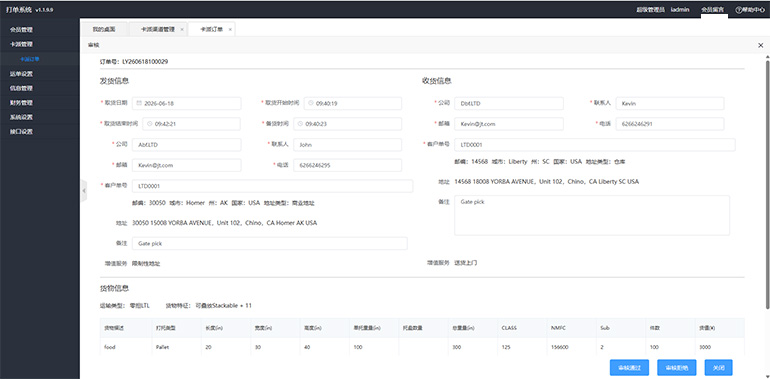Click the 备货时间 field 09:40:23
770x380 pixels.
tap(348, 124)
